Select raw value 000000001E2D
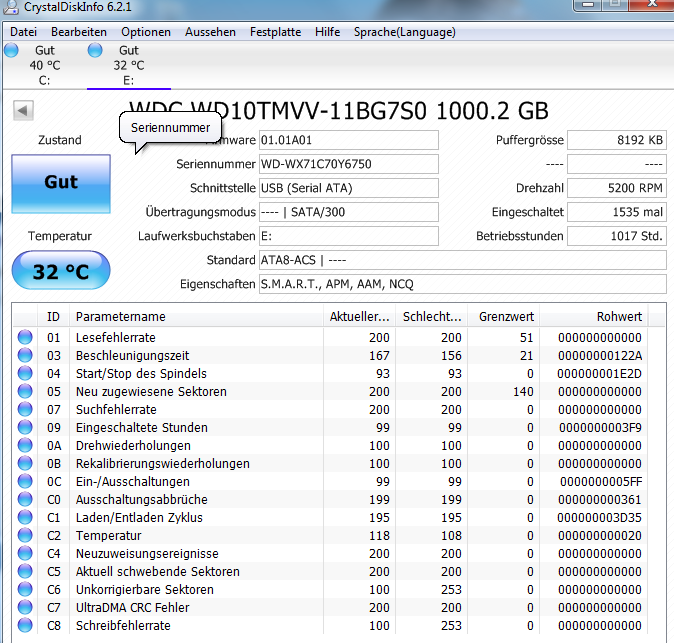This screenshot has height=643, width=674. pos(600,374)
